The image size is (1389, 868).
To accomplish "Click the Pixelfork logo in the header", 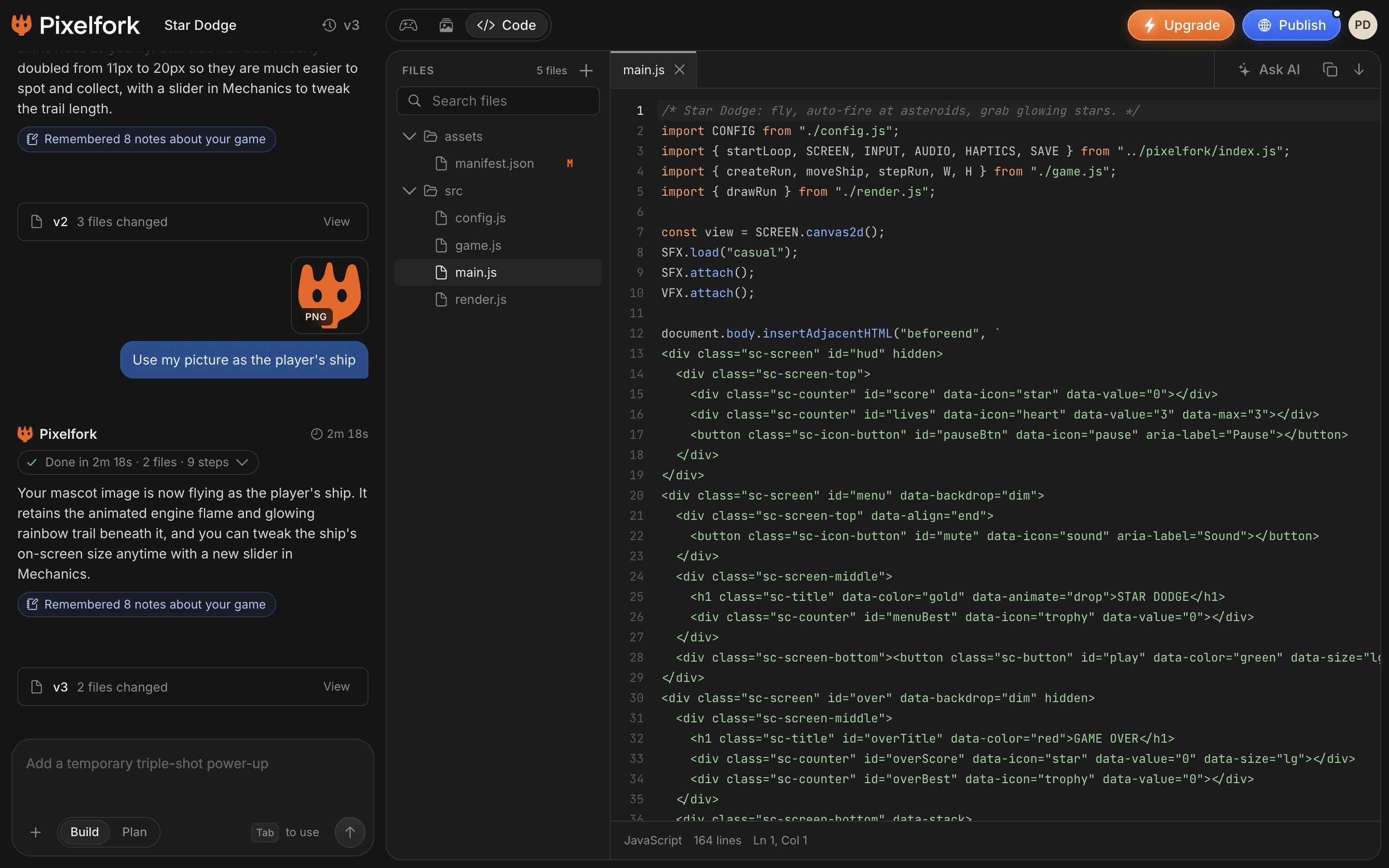I will point(75,25).
